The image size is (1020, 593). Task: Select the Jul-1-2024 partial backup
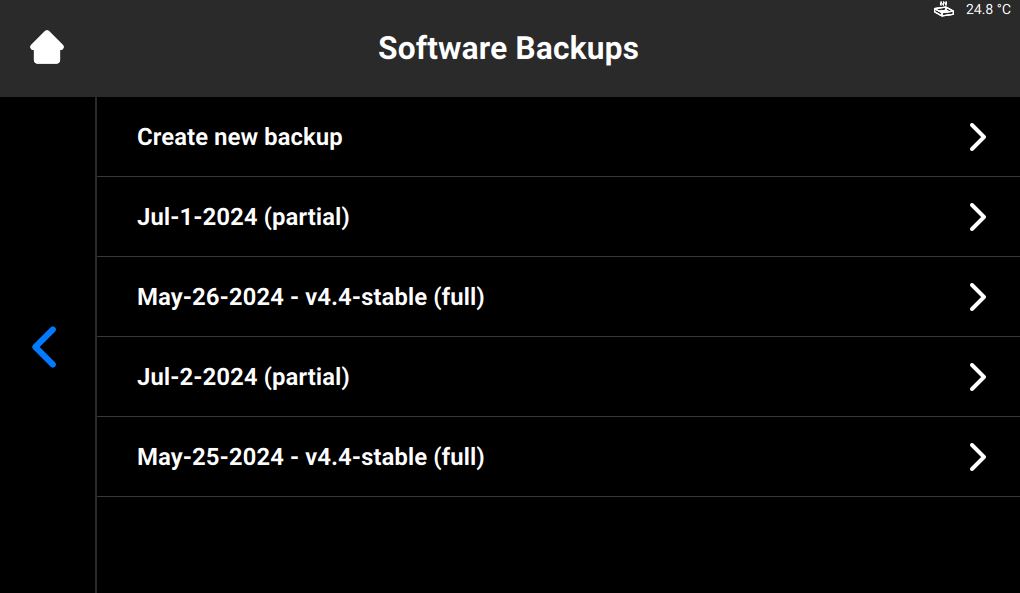coord(558,217)
